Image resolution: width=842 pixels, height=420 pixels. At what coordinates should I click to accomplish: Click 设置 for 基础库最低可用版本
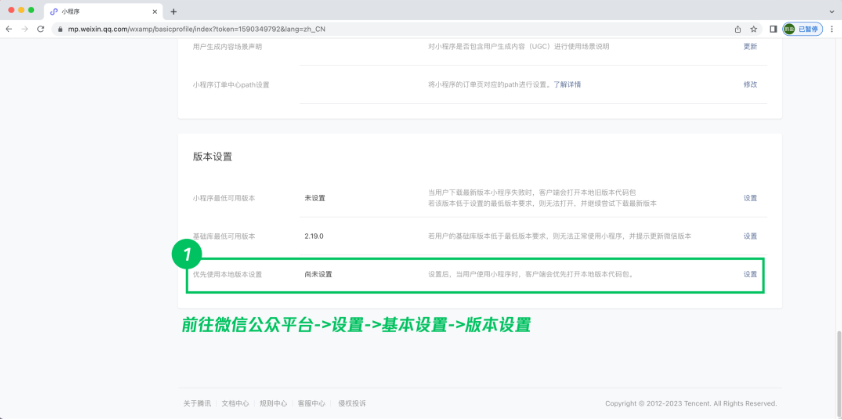(750, 236)
